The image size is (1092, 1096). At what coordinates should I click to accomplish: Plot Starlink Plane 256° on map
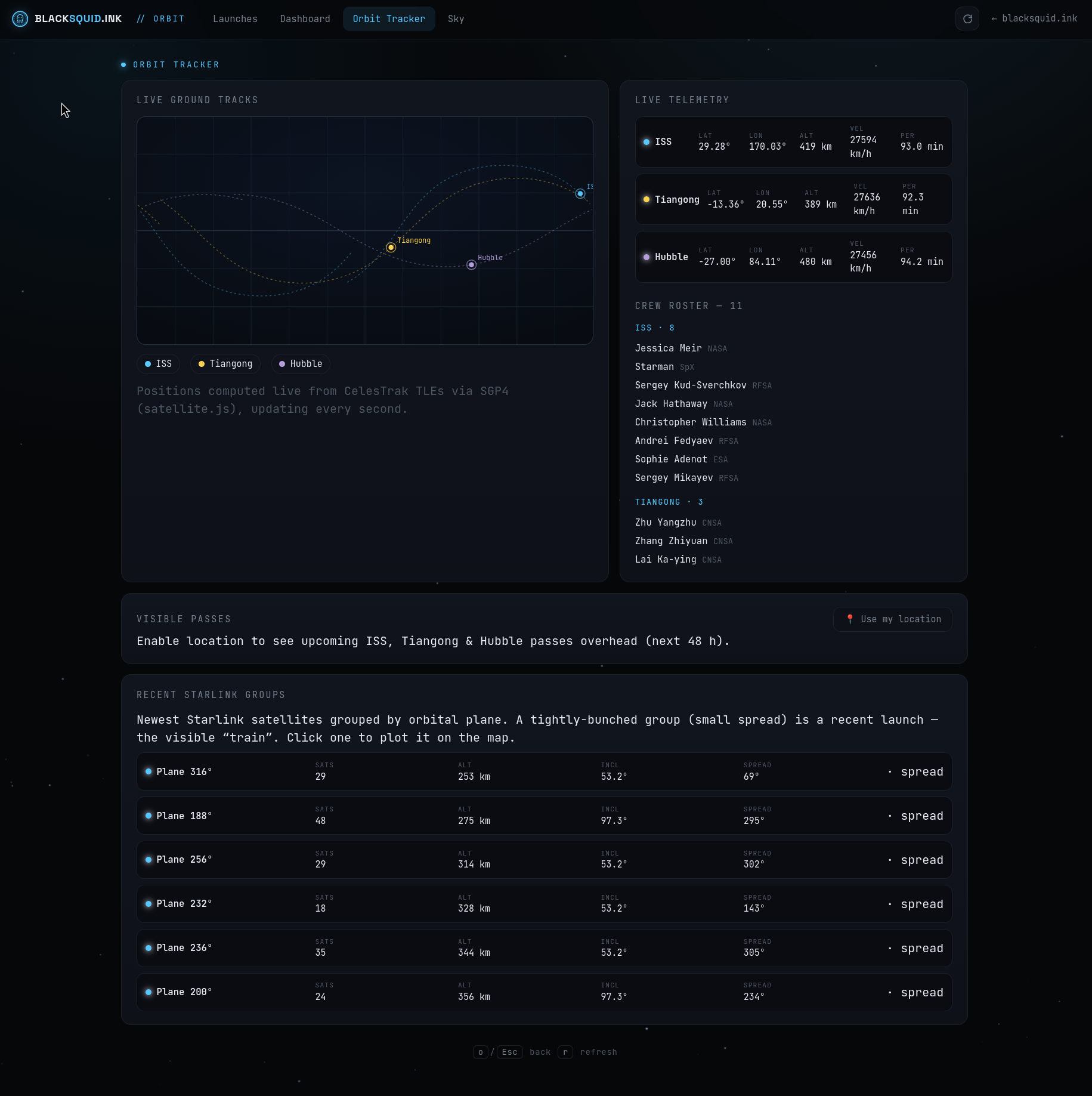[x=544, y=860]
